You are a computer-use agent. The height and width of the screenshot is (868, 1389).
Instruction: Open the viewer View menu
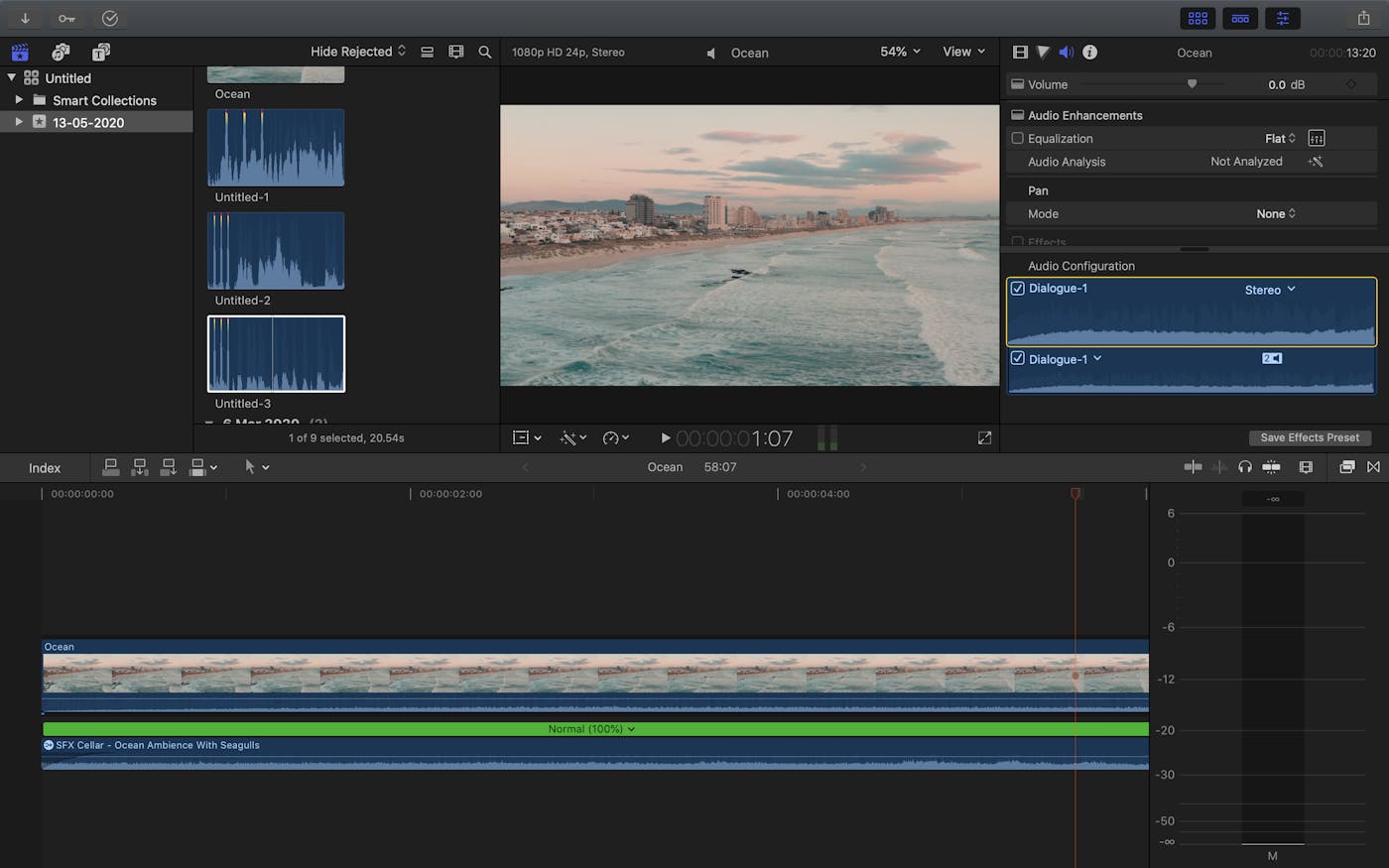[x=963, y=52]
